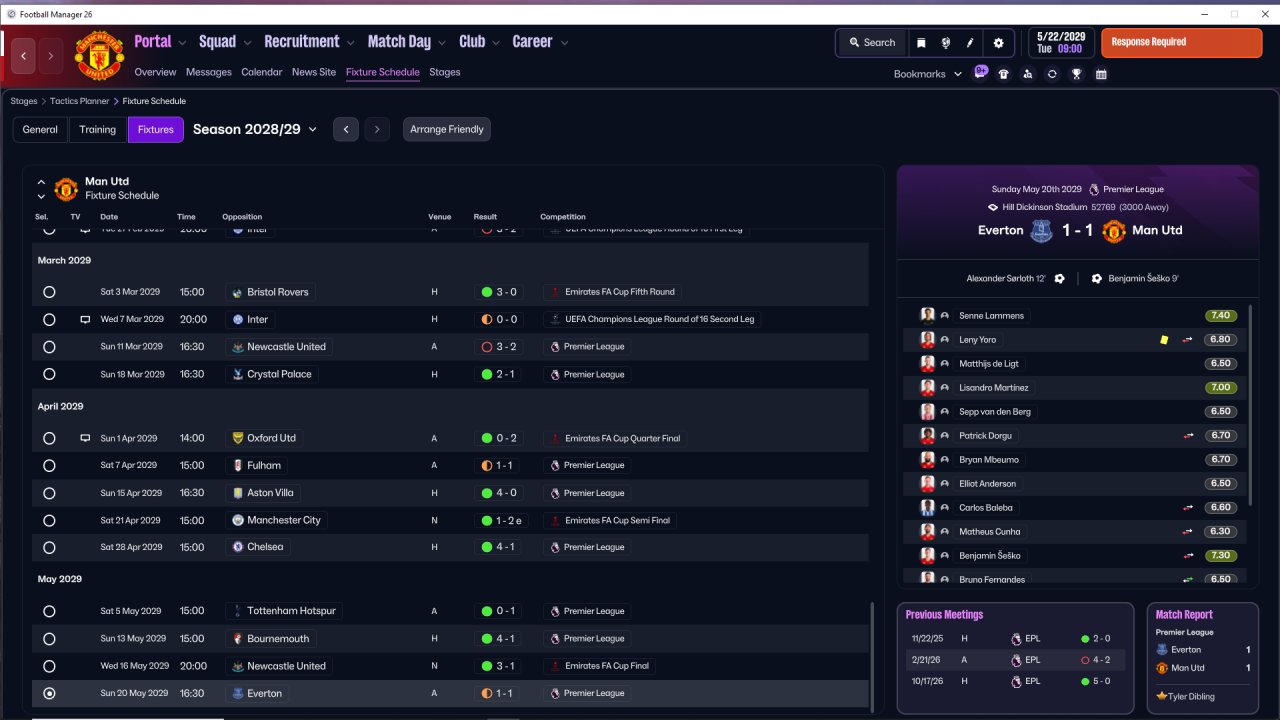Select the Bournemouth fixture radio button
The height and width of the screenshot is (720, 1280).
coord(49,639)
